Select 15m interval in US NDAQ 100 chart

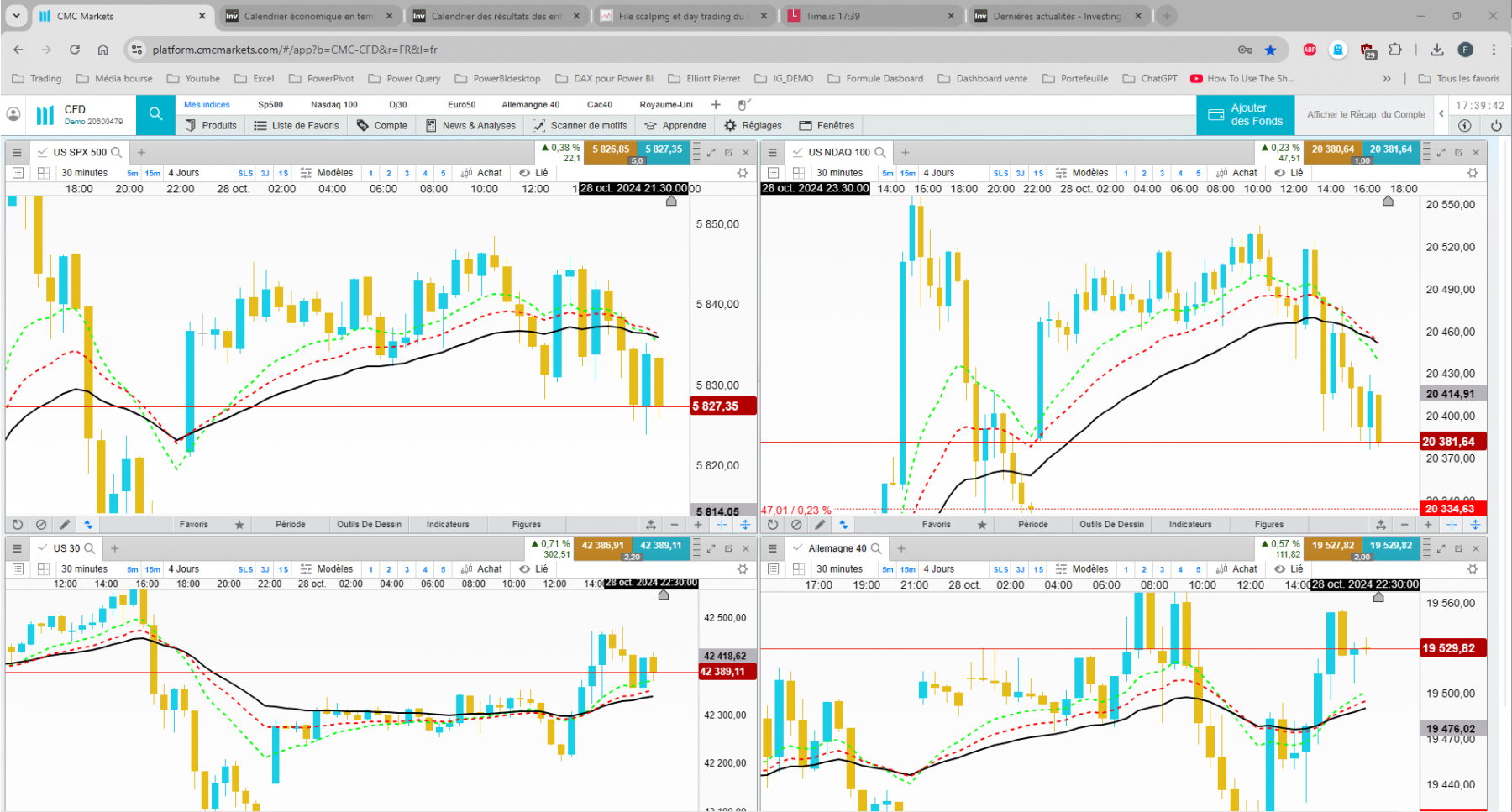pos(908,173)
